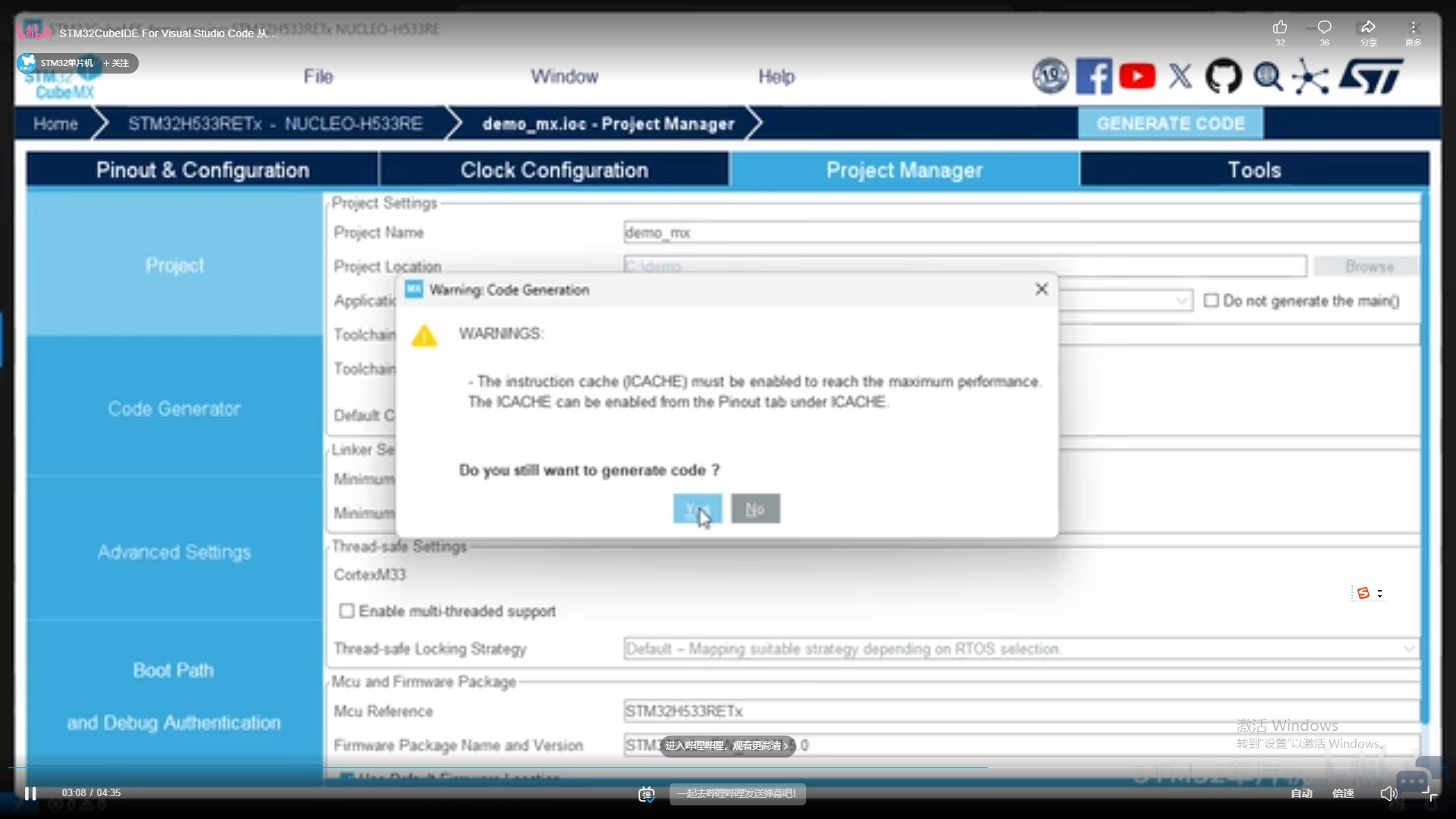The height and width of the screenshot is (819, 1456).
Task: Click the Bilibili logo at top left
Action: point(33,30)
